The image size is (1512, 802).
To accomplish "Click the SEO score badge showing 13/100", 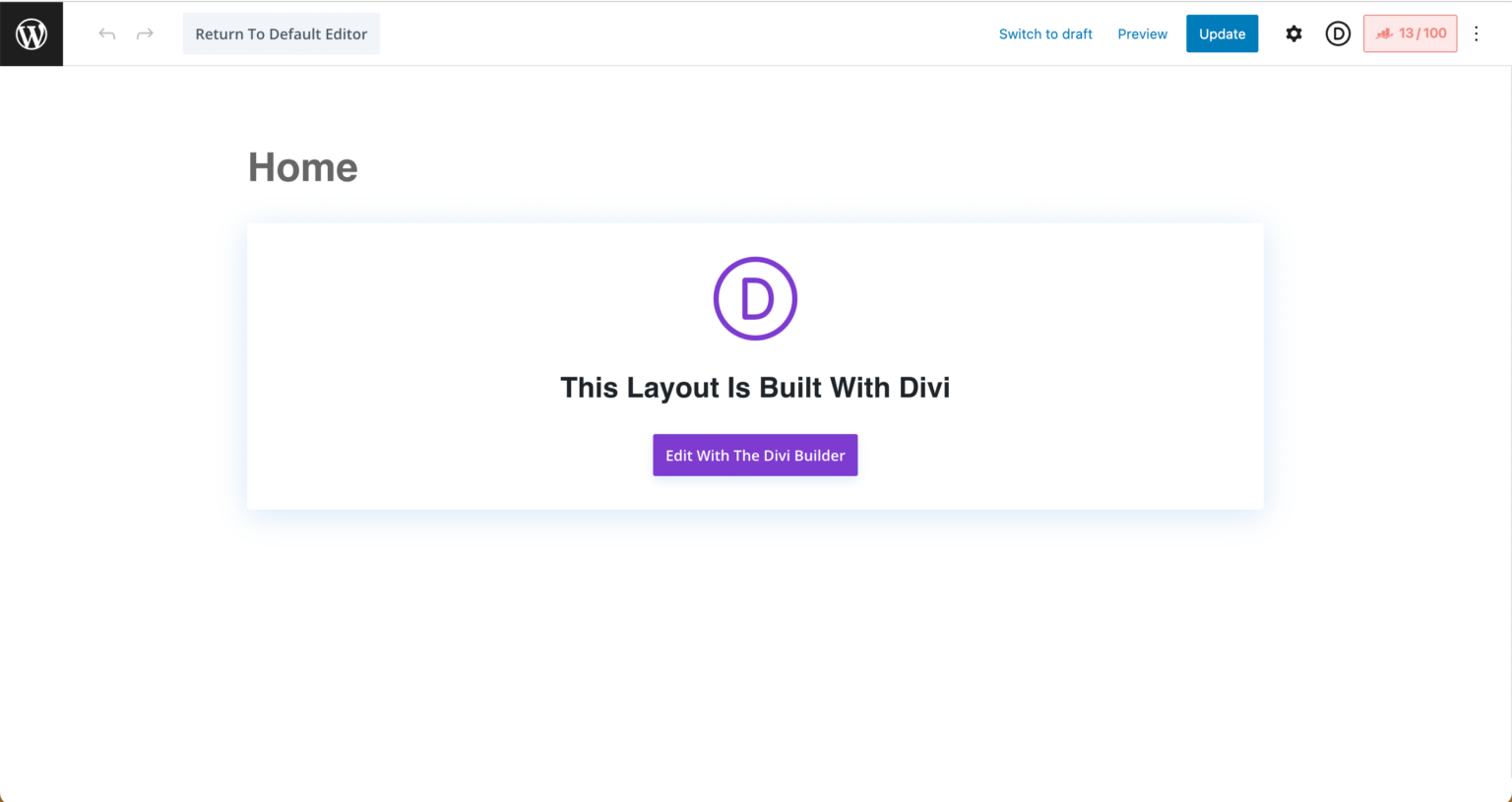I will pyautogui.click(x=1410, y=32).
